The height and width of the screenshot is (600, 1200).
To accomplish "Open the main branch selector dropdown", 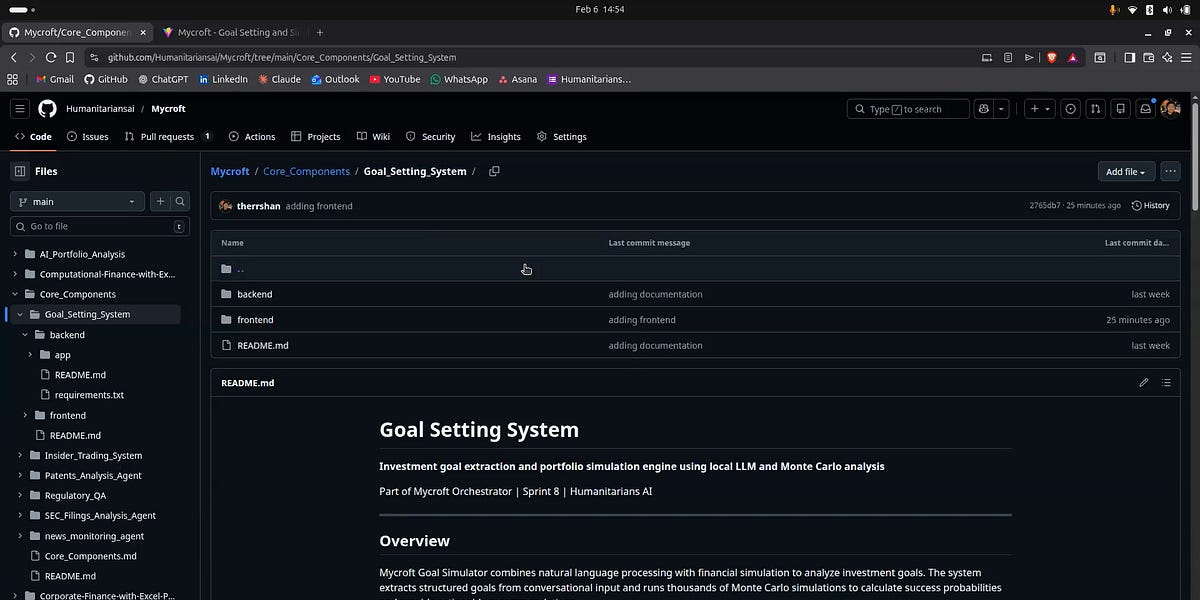I will (x=78, y=201).
